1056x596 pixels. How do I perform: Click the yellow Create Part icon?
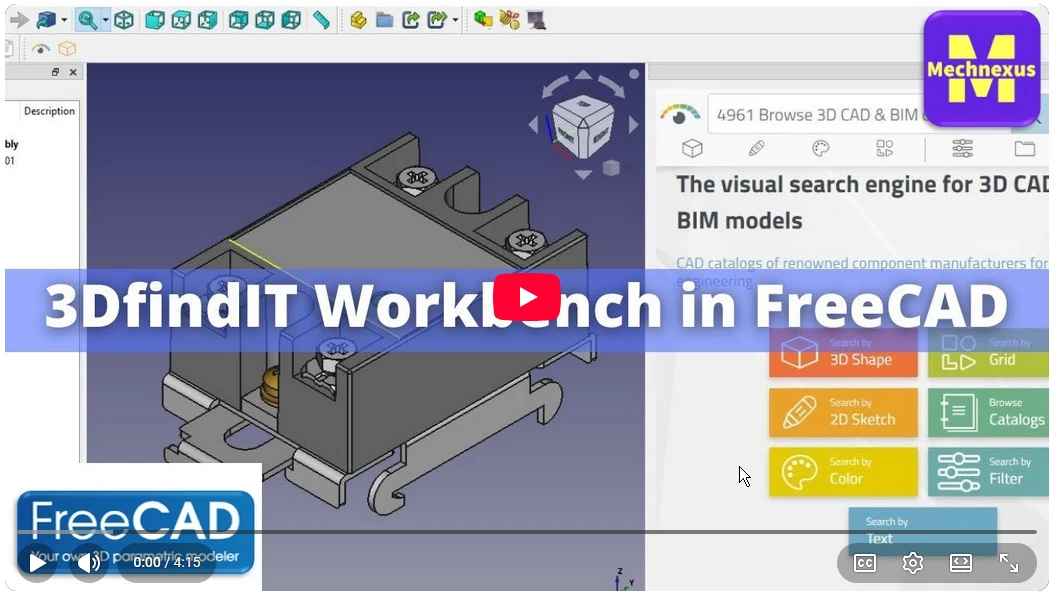click(358, 20)
